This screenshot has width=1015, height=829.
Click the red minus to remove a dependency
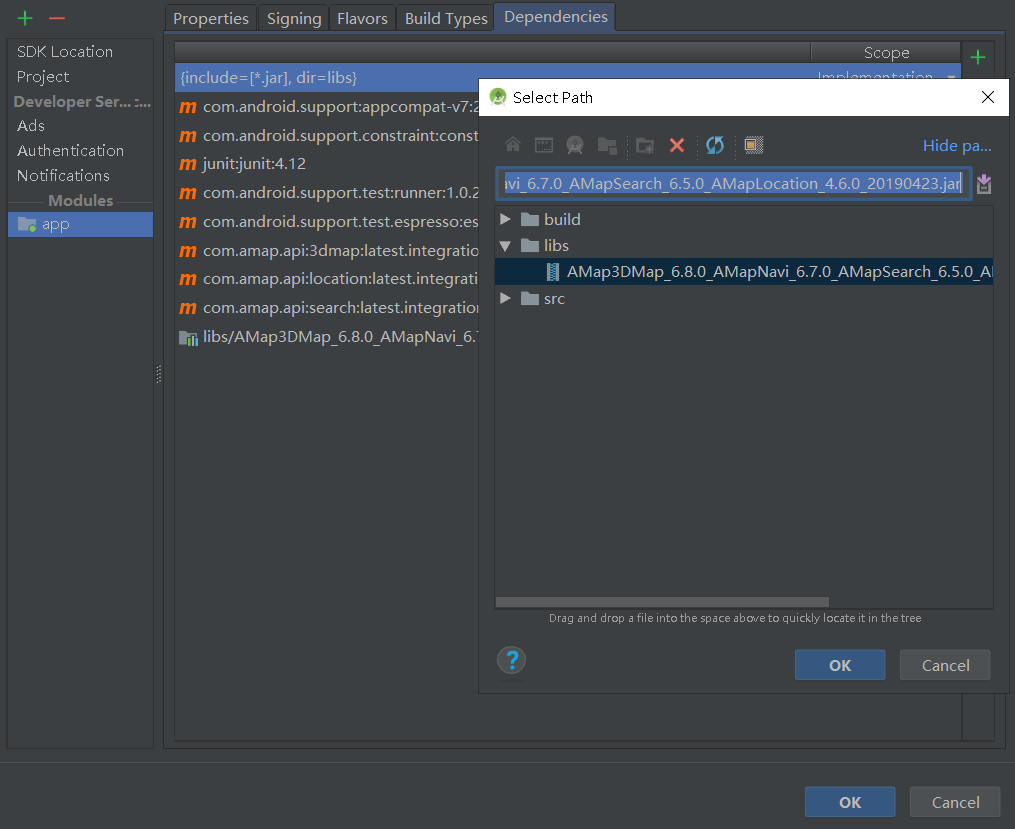point(57,17)
